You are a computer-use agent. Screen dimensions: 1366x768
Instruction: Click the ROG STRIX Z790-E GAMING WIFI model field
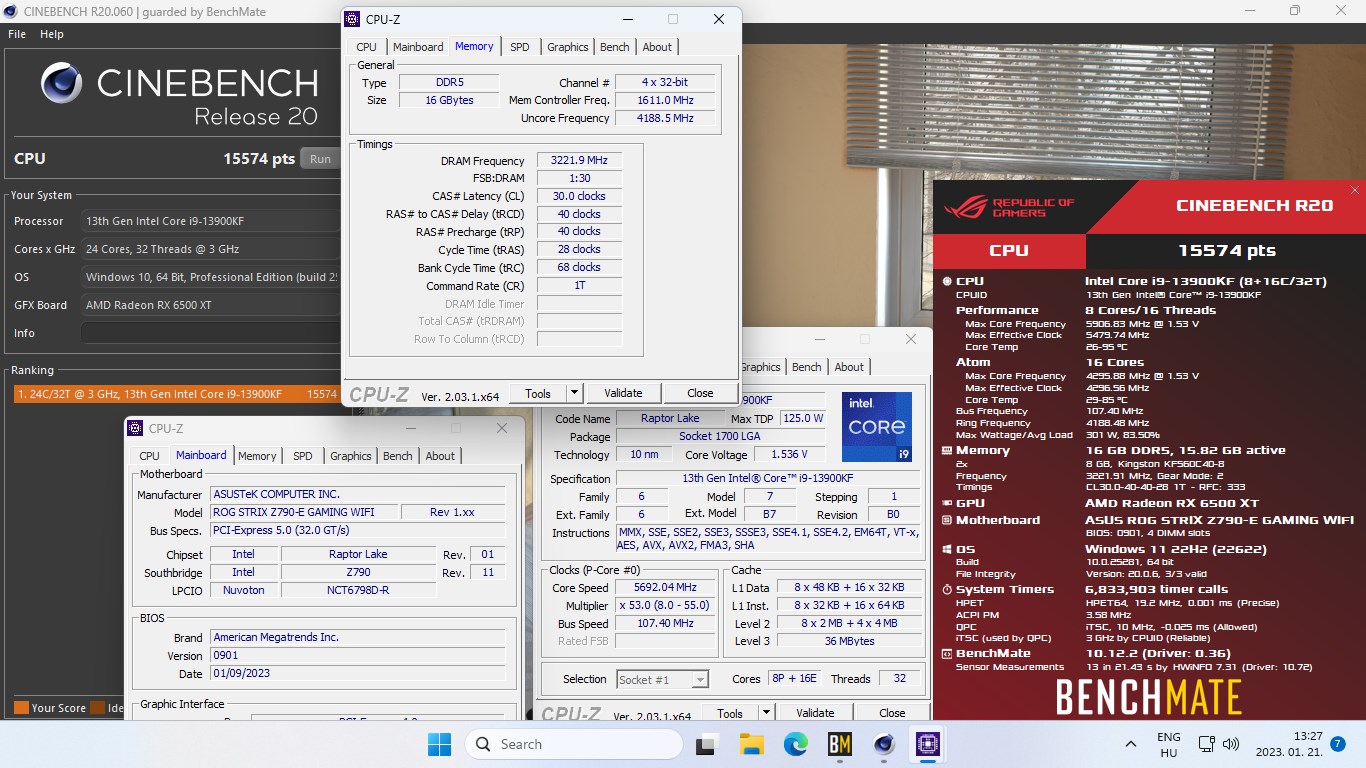(303, 512)
